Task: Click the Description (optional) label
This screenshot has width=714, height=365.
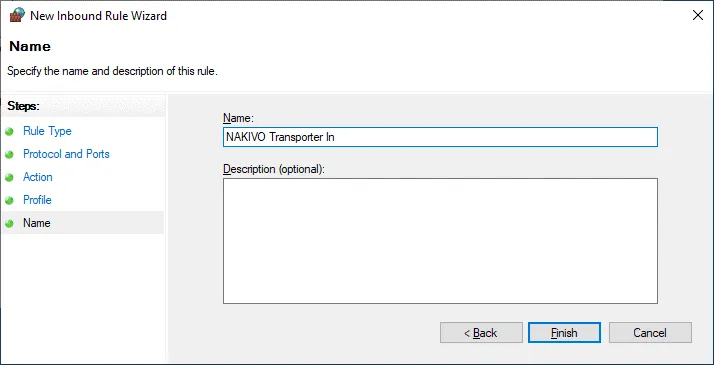Action: click(x=275, y=169)
